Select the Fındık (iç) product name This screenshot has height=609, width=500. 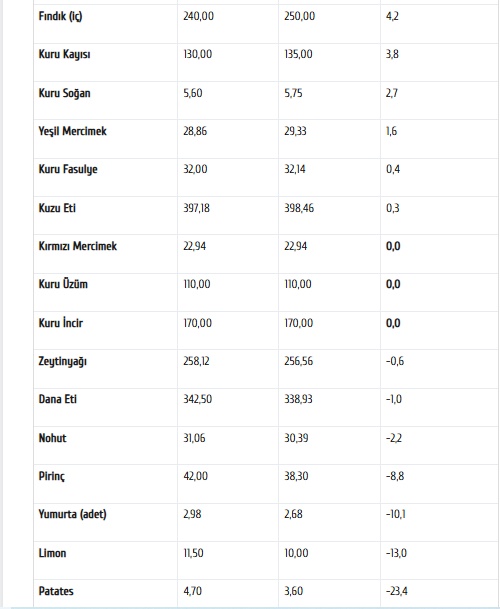60,16
